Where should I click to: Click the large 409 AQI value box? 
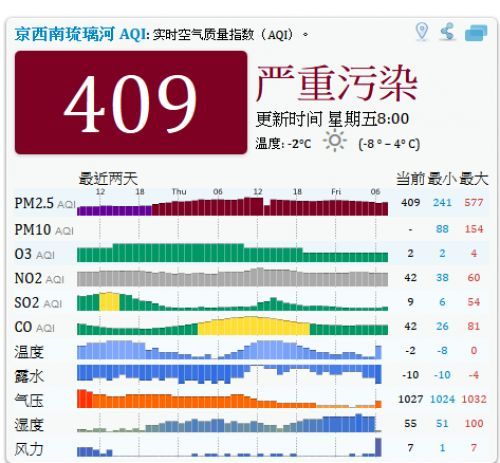pyautogui.click(x=131, y=102)
